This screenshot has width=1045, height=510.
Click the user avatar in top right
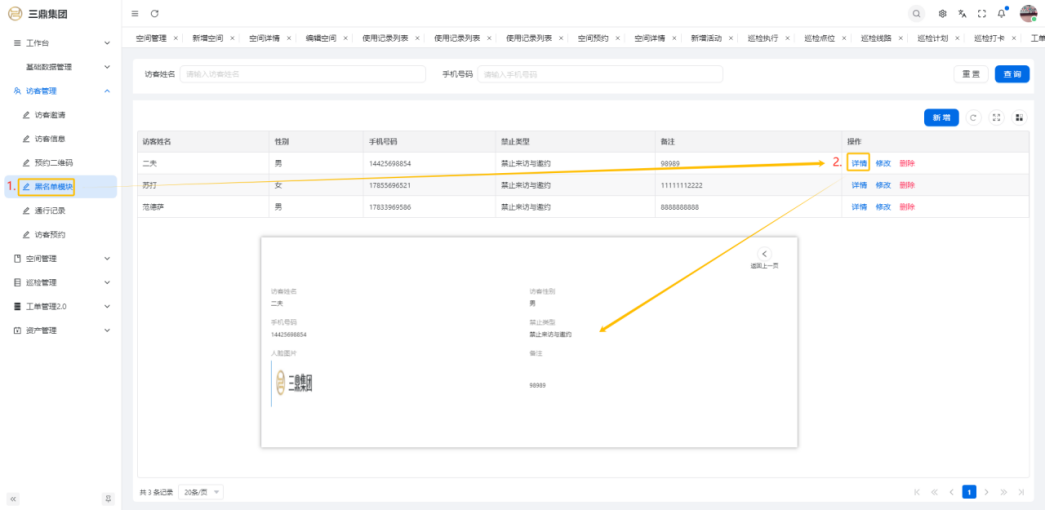pyautogui.click(x=1028, y=13)
